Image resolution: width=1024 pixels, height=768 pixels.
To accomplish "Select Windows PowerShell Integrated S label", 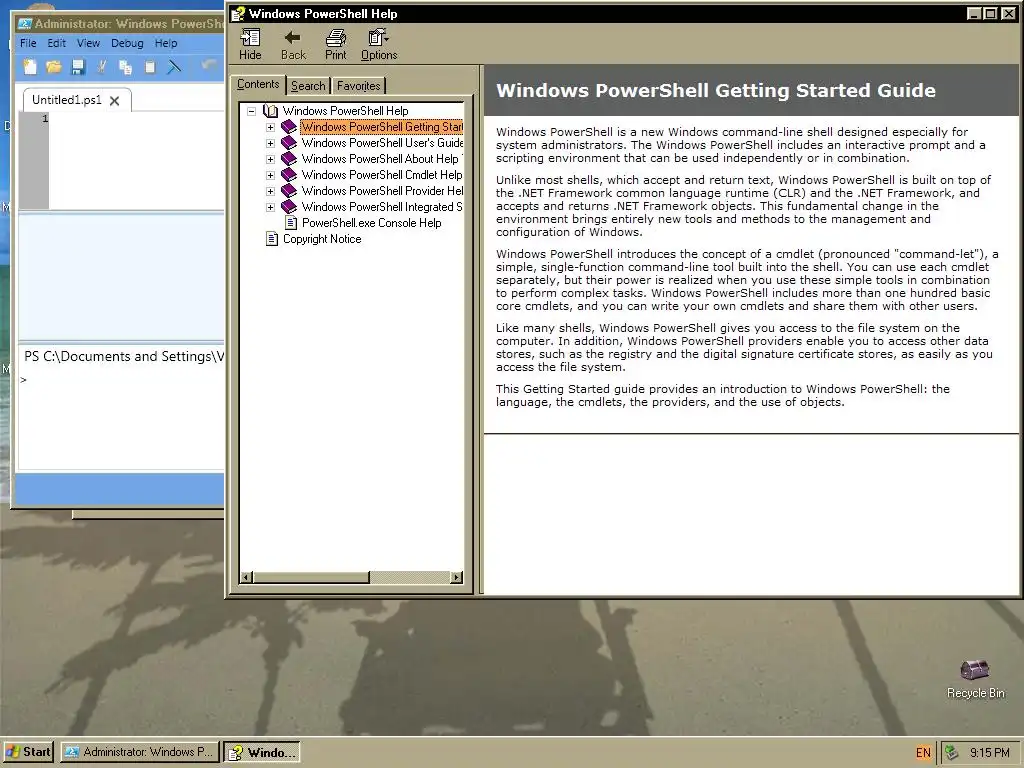I will [382, 207].
